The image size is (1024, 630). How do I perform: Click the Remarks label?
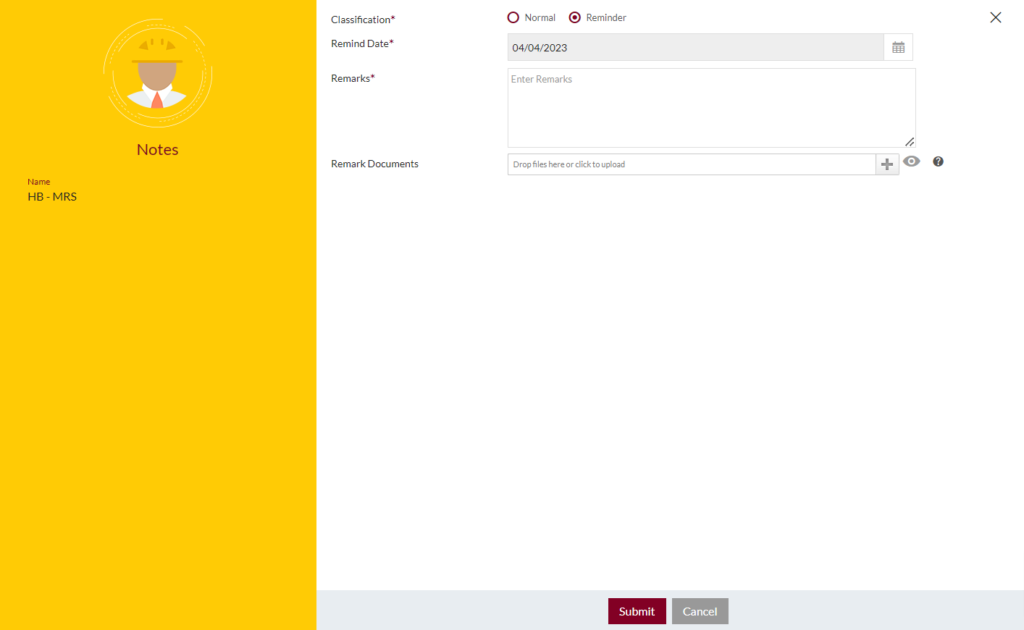353,78
